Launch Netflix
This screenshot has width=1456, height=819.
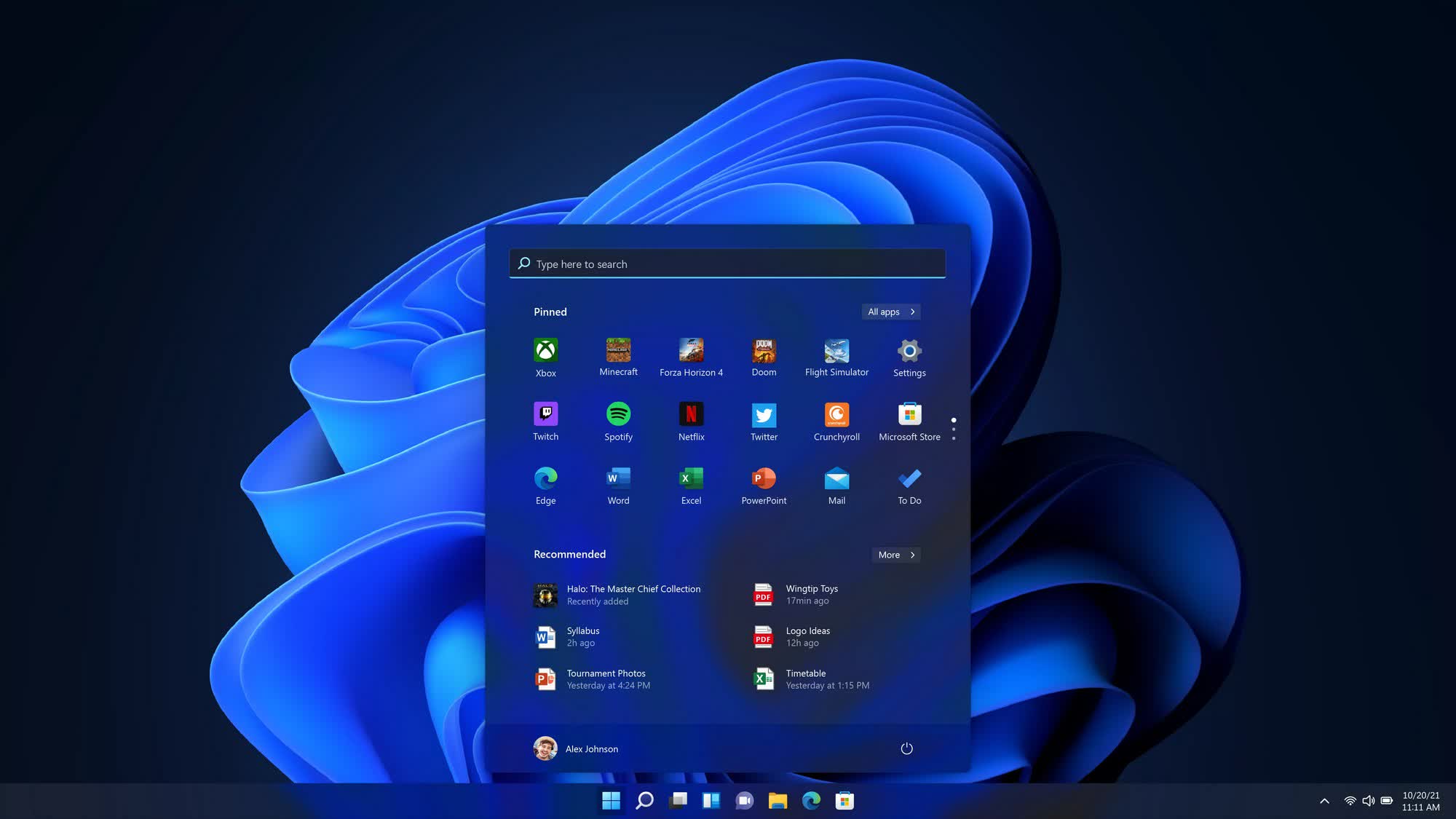691,421
